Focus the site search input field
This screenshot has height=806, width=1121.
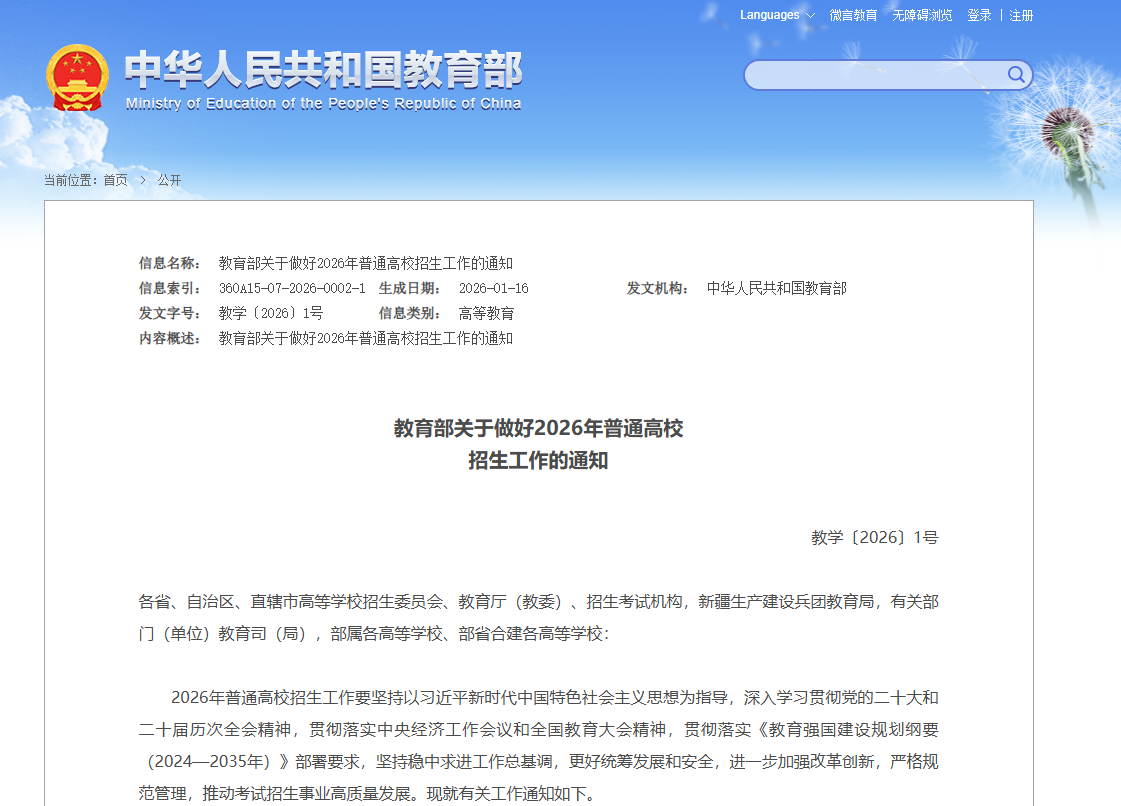point(875,75)
